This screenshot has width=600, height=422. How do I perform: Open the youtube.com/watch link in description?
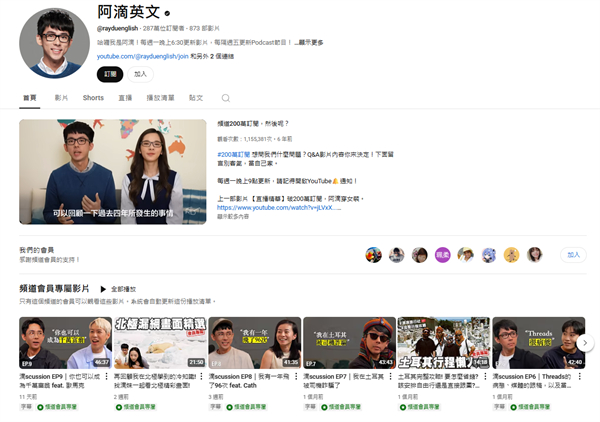[279, 208]
